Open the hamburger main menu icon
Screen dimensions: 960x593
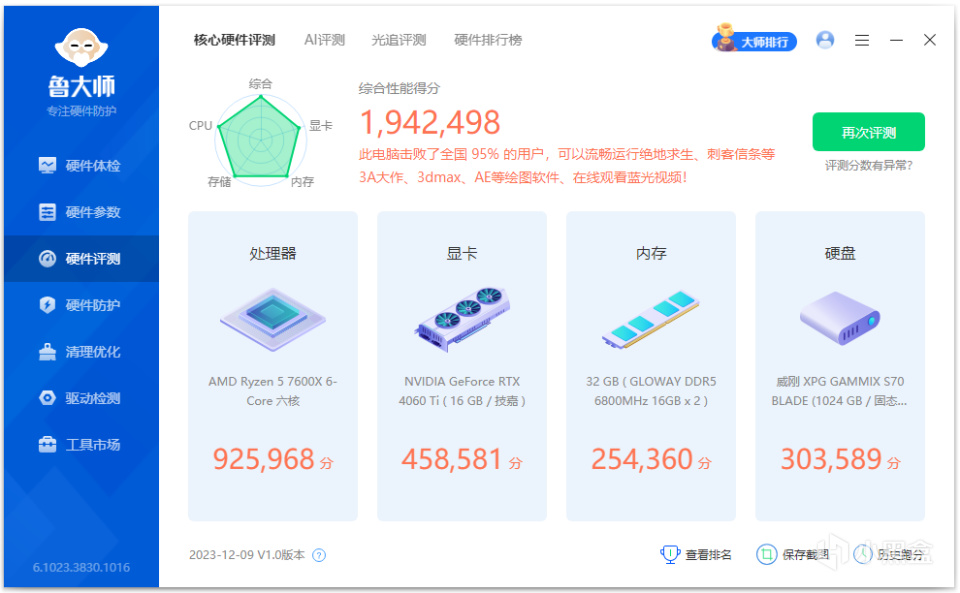click(x=862, y=40)
